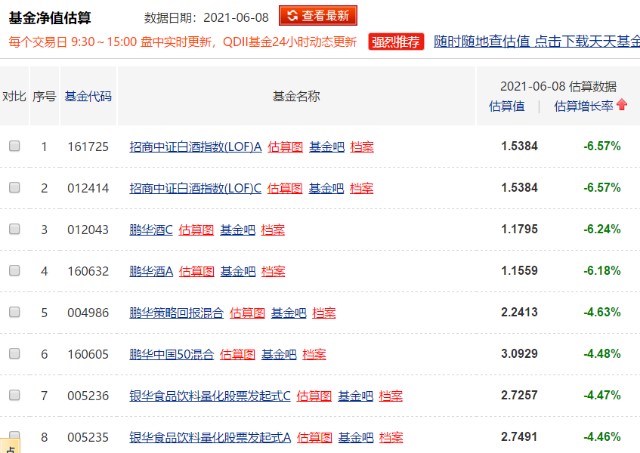Select estimated value 1.1795

(519, 229)
